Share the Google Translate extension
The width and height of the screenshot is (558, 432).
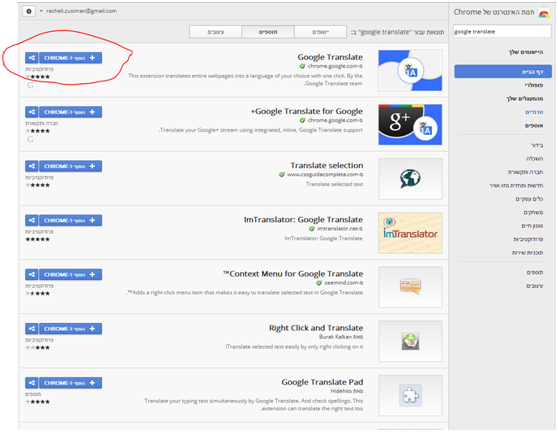pyautogui.click(x=32, y=58)
